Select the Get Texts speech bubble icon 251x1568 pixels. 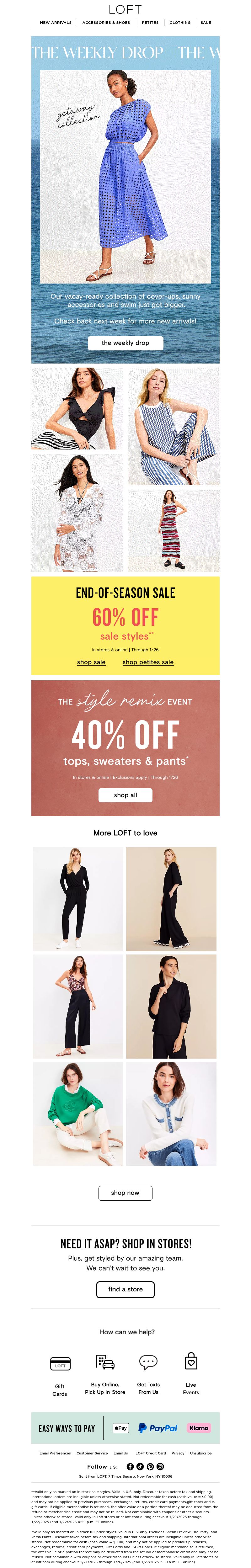pos(148,1362)
